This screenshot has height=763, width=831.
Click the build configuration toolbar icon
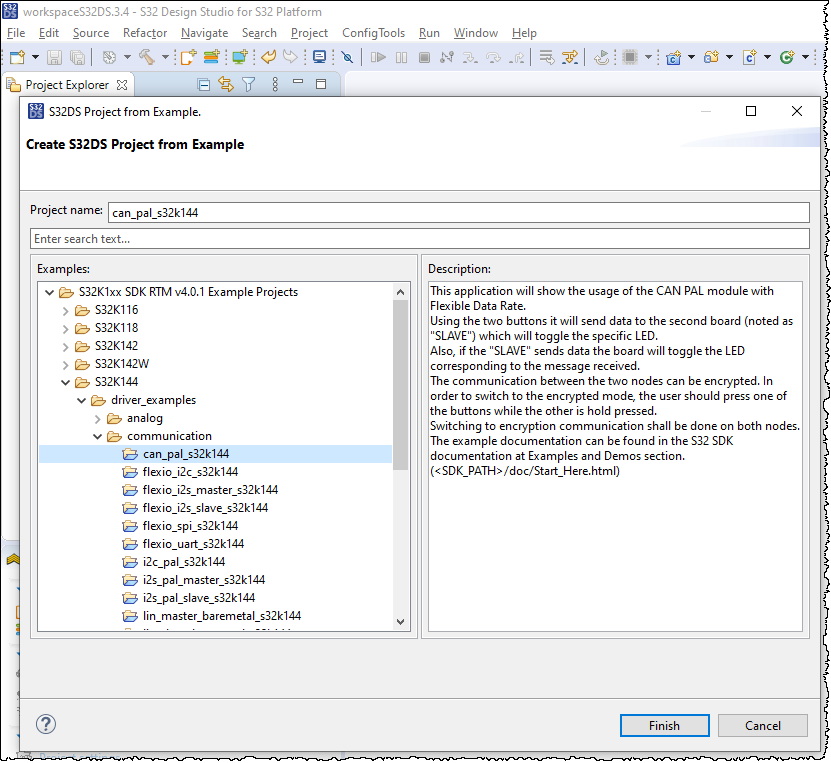(109, 57)
